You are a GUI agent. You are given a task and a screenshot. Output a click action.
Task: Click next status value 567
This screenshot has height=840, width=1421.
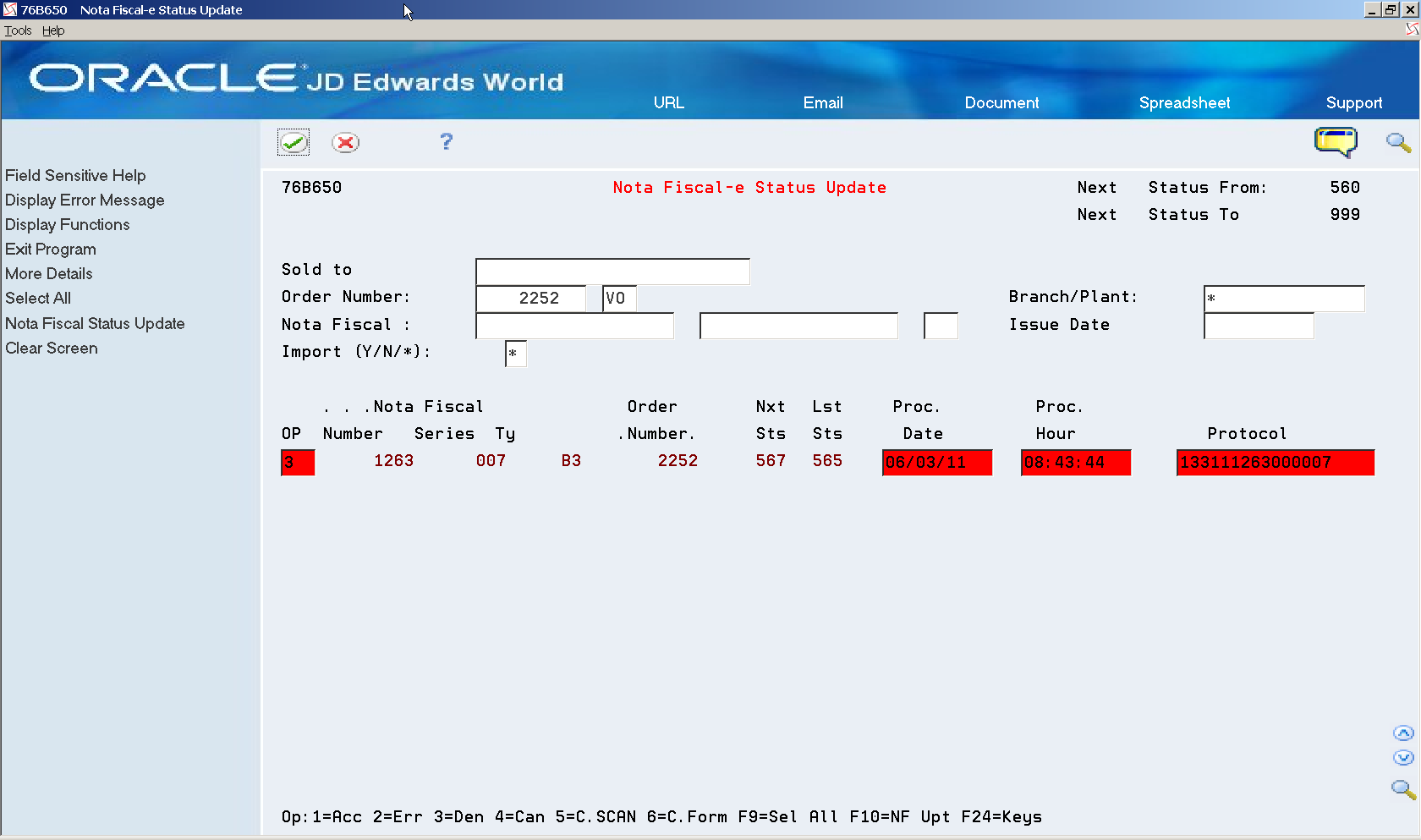tap(771, 461)
